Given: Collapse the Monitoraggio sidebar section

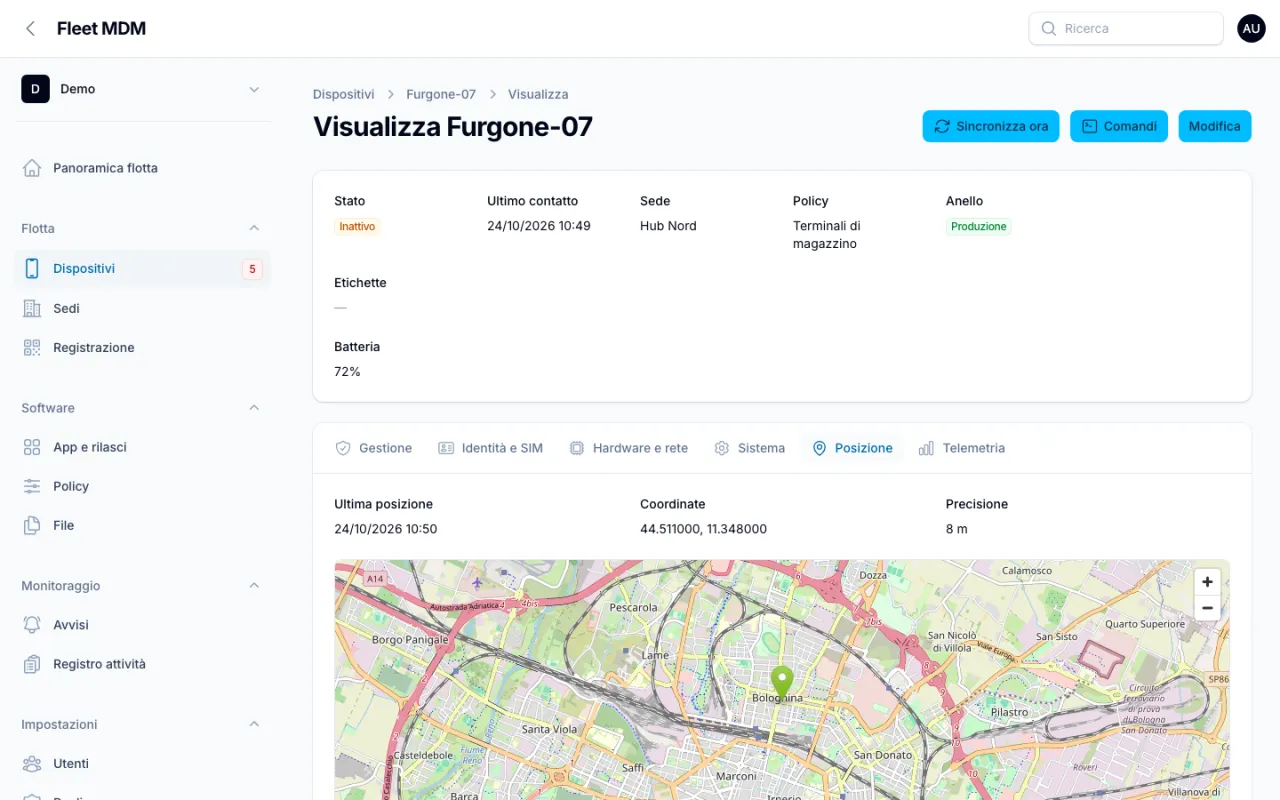Looking at the screenshot, I should tap(254, 586).
